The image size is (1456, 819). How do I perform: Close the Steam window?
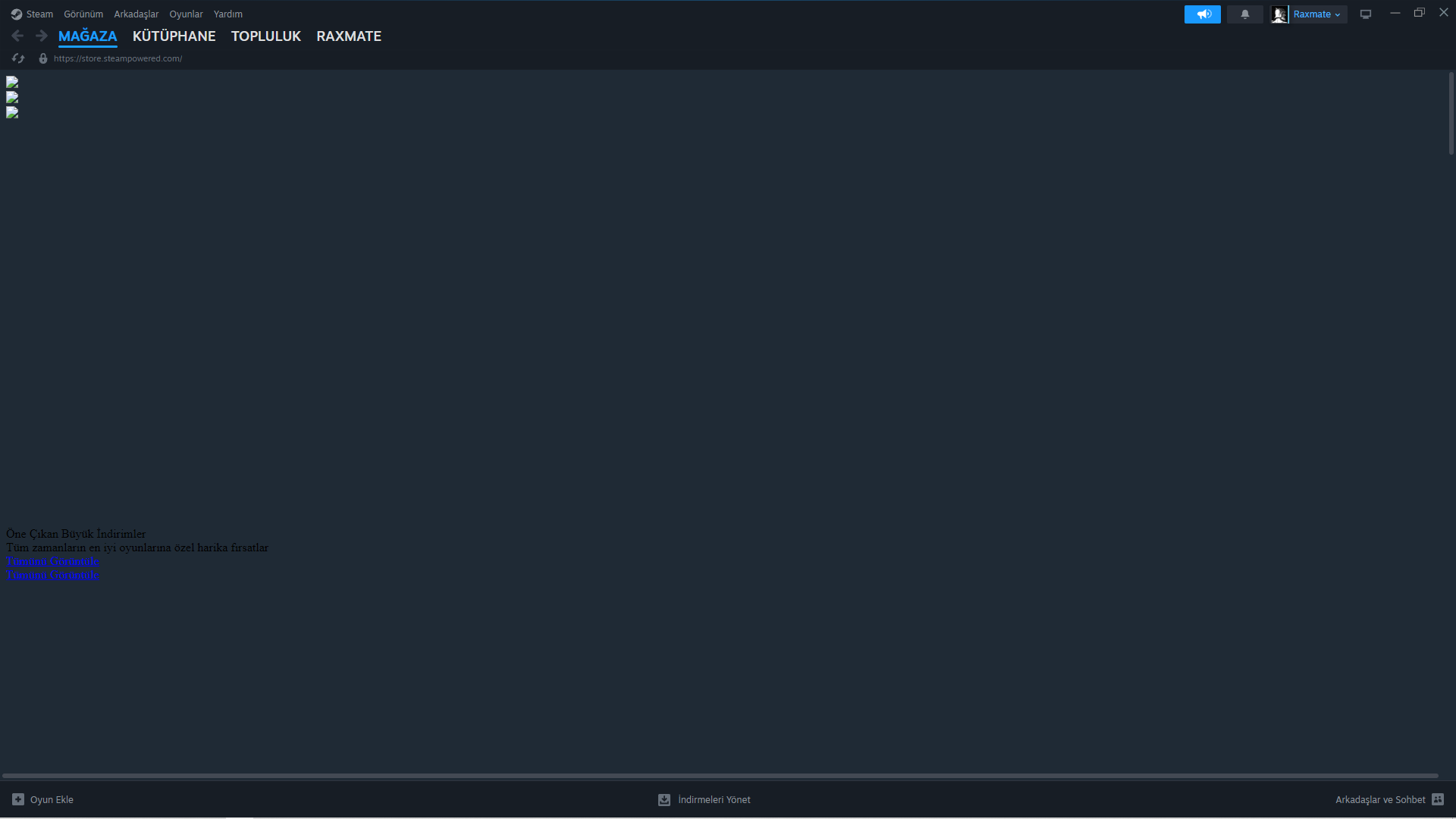point(1444,13)
